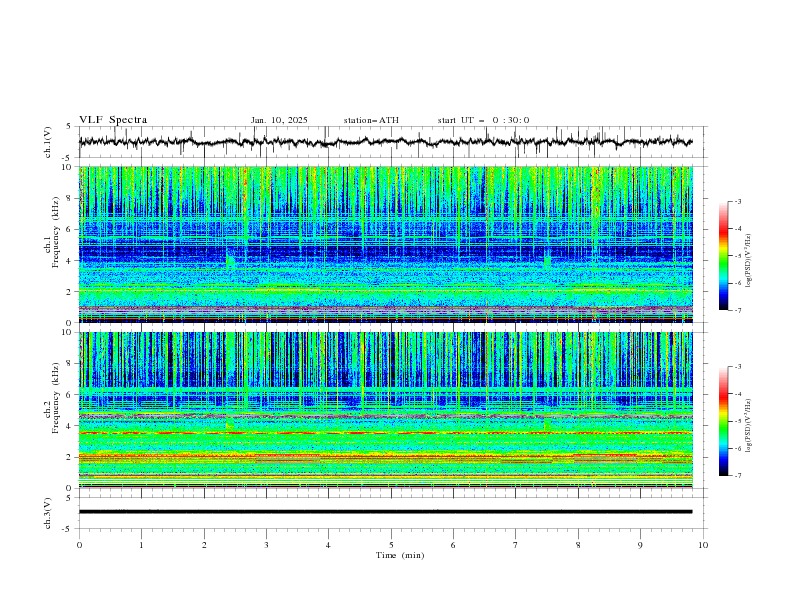Click the "-7" tick on ch.1 color bar

(738, 310)
